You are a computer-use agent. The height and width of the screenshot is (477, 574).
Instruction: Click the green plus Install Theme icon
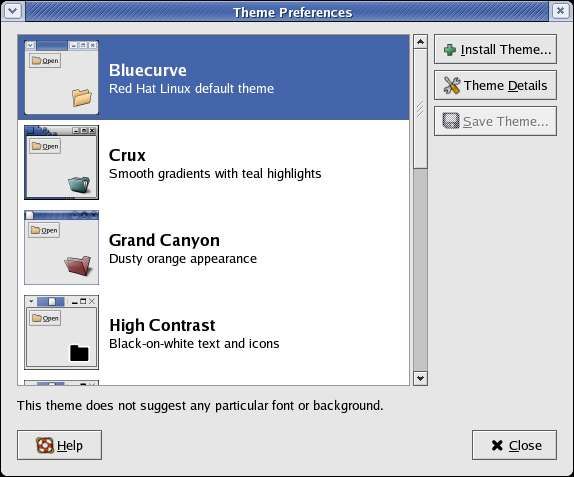(450, 49)
